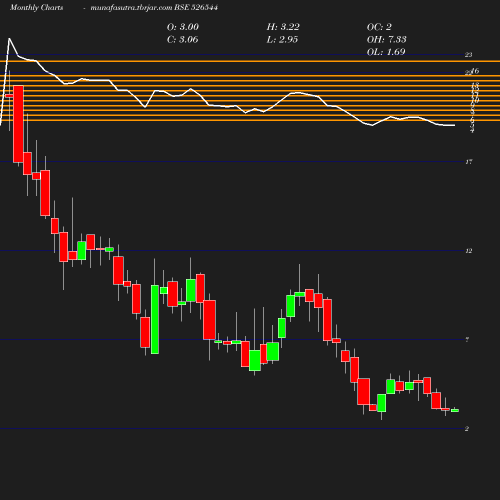The image size is (500, 500).
Task: Click the 'Monthly Charts' title text
Action: pyautogui.click(x=37, y=7)
